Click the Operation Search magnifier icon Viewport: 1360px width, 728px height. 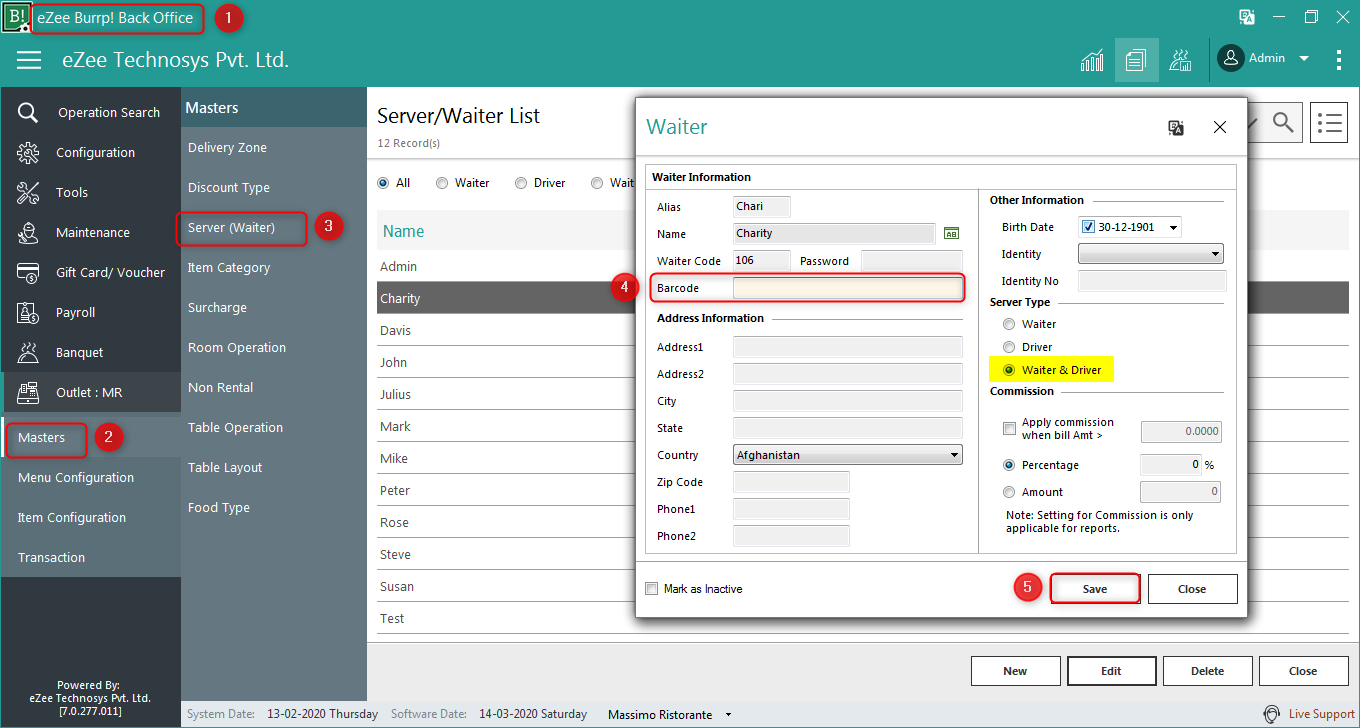click(x=28, y=112)
